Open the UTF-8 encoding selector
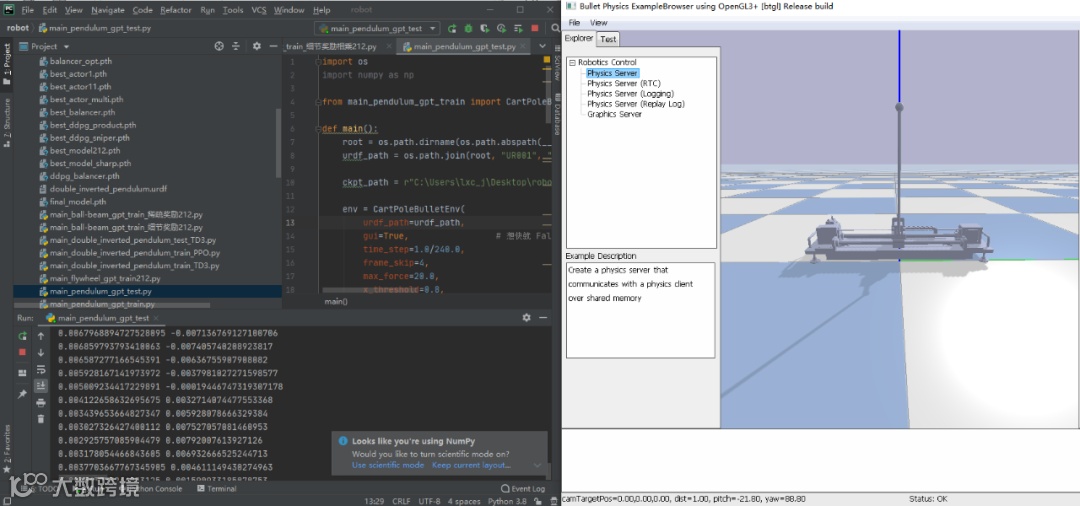1080x506 pixels. pyautogui.click(x=429, y=501)
